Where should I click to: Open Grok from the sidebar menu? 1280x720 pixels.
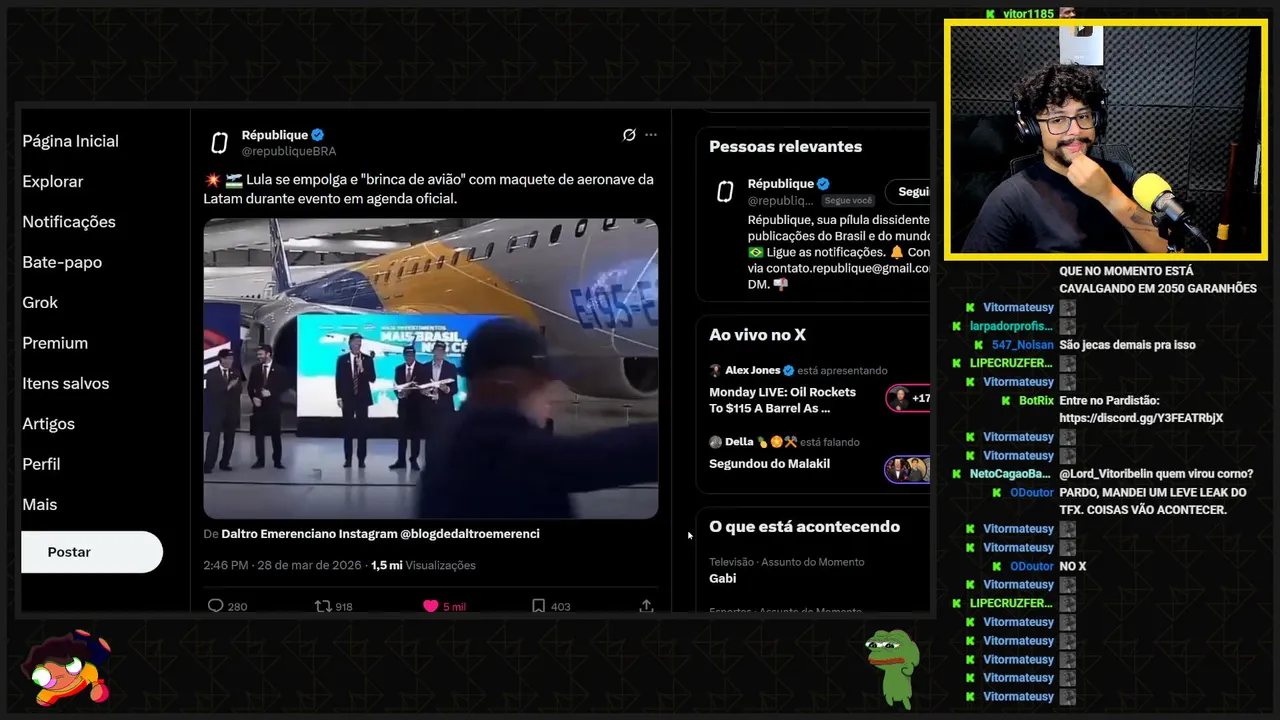pyautogui.click(x=40, y=302)
